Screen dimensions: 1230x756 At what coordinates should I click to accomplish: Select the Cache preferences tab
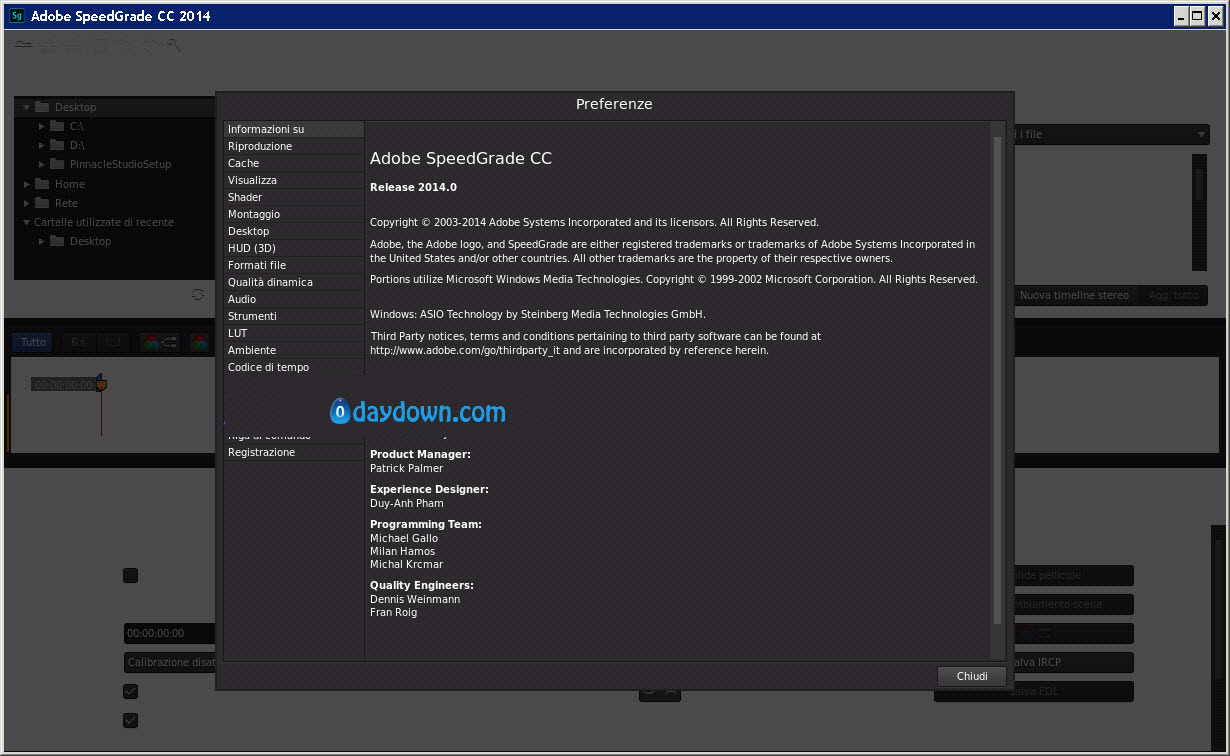(294, 163)
